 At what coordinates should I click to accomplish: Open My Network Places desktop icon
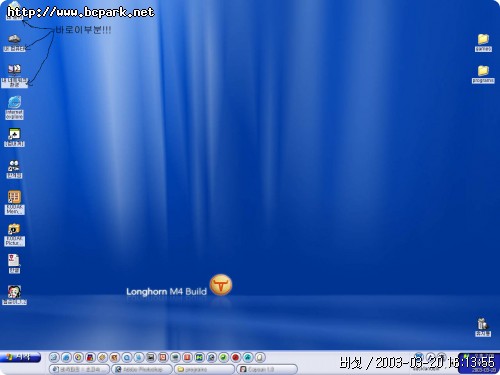click(x=14, y=76)
